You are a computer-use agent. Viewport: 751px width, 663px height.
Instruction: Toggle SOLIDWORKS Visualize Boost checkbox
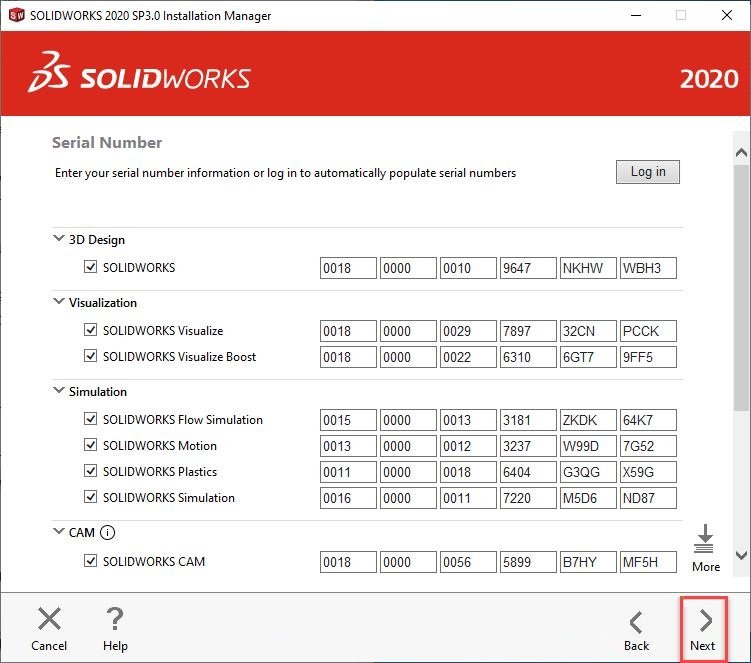[x=91, y=355]
